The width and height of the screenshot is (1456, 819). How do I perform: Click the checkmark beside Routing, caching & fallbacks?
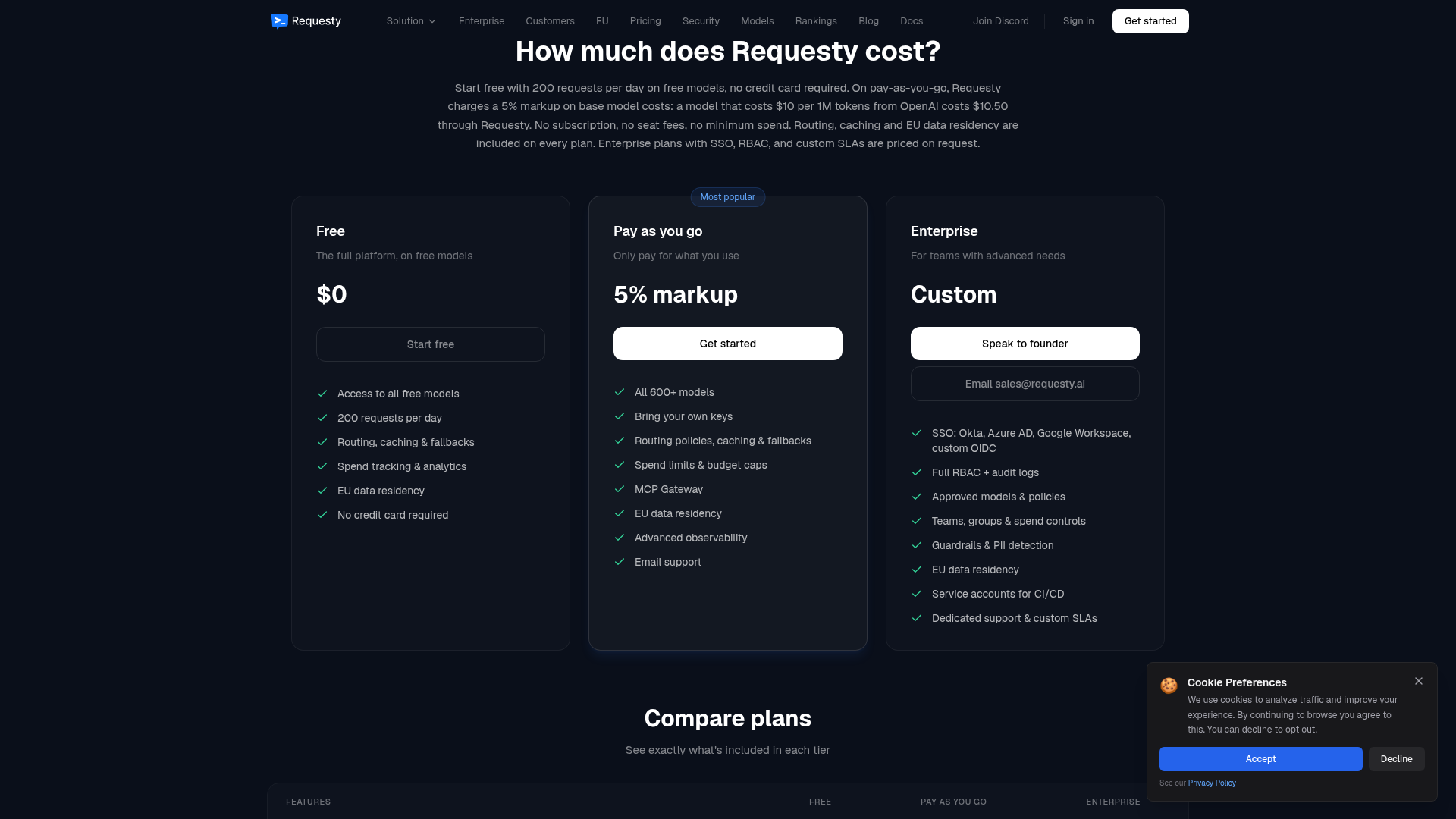tap(322, 442)
